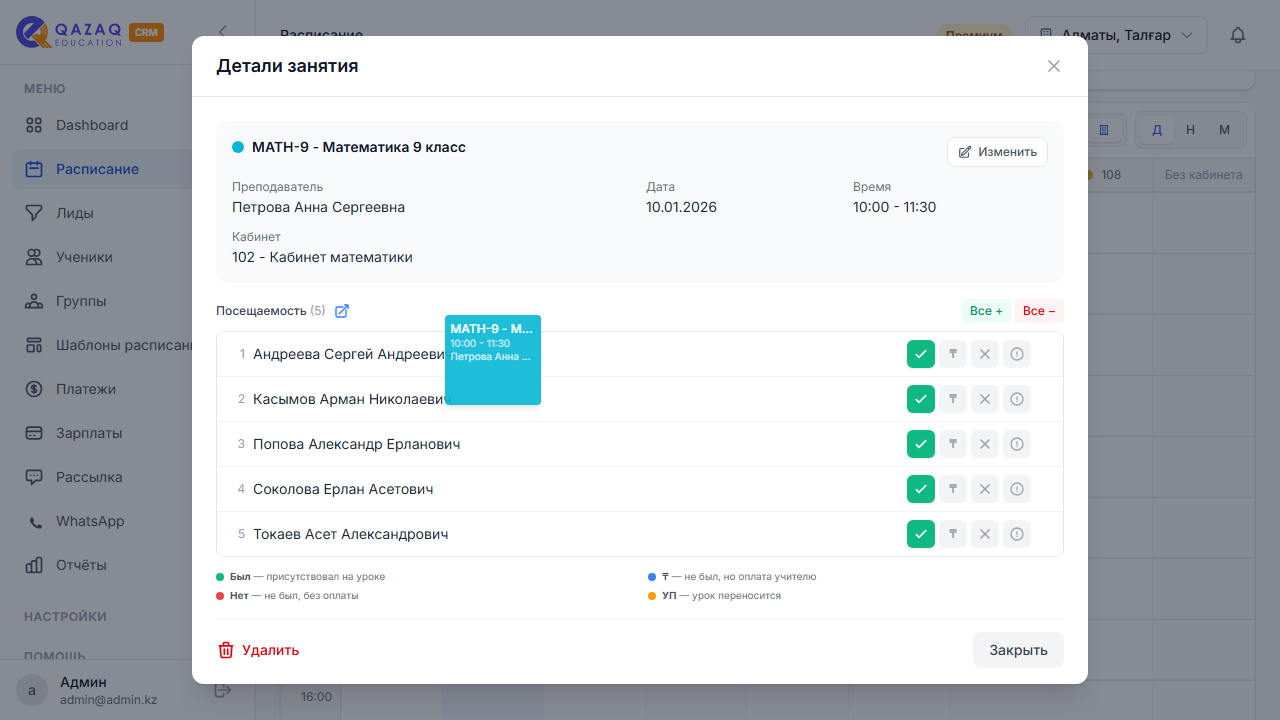Mark Касымов Арман as present (green check)

(921, 399)
